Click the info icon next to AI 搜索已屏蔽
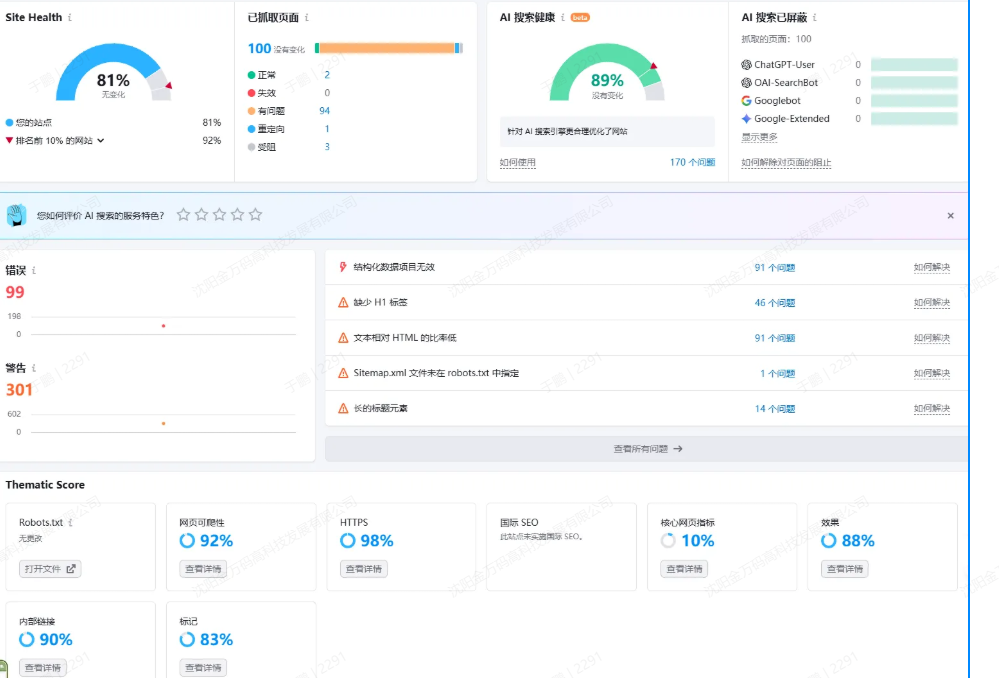Screen dimensions: 999x678 (x=816, y=18)
